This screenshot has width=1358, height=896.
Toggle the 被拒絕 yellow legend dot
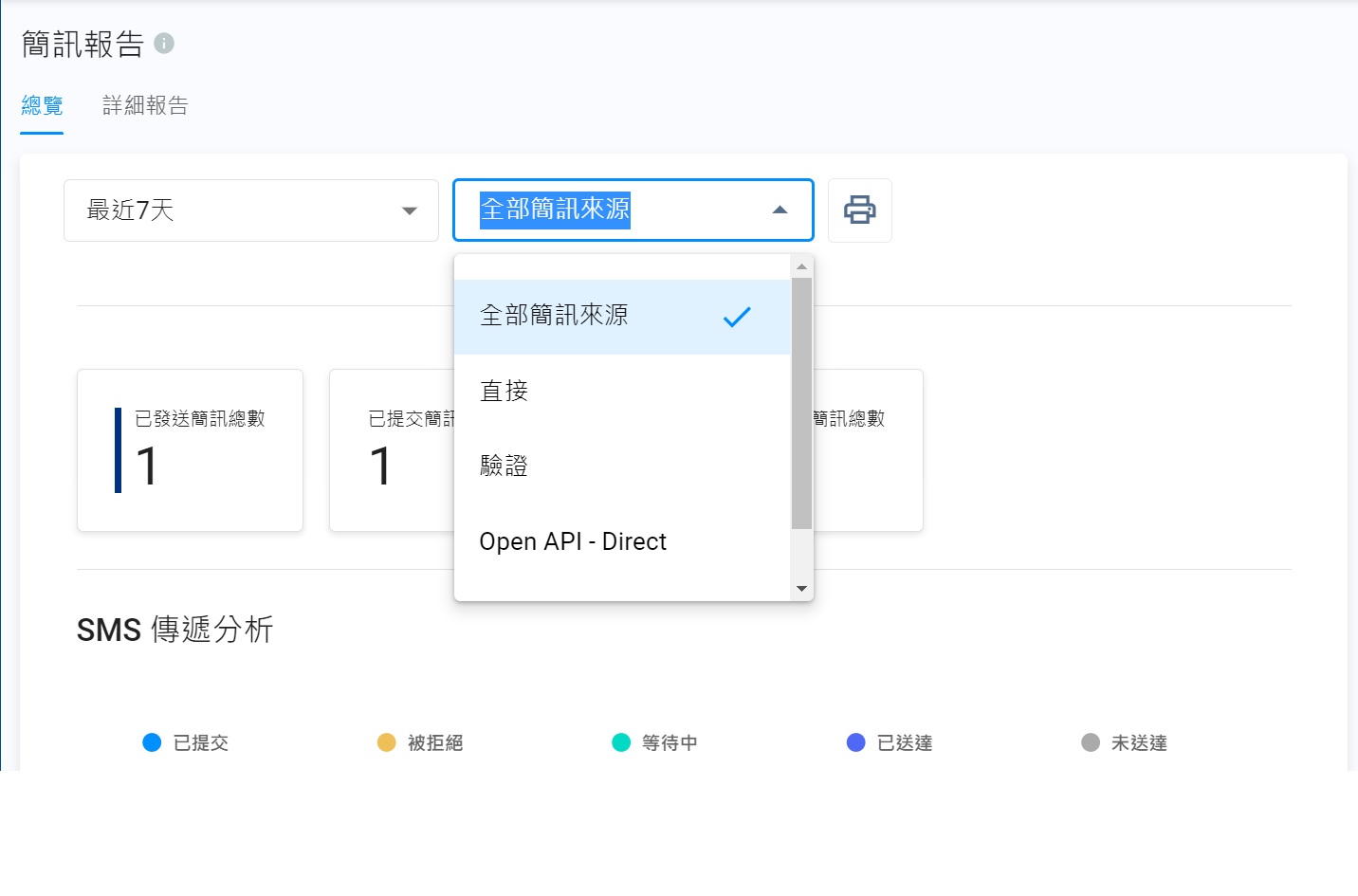click(x=386, y=742)
